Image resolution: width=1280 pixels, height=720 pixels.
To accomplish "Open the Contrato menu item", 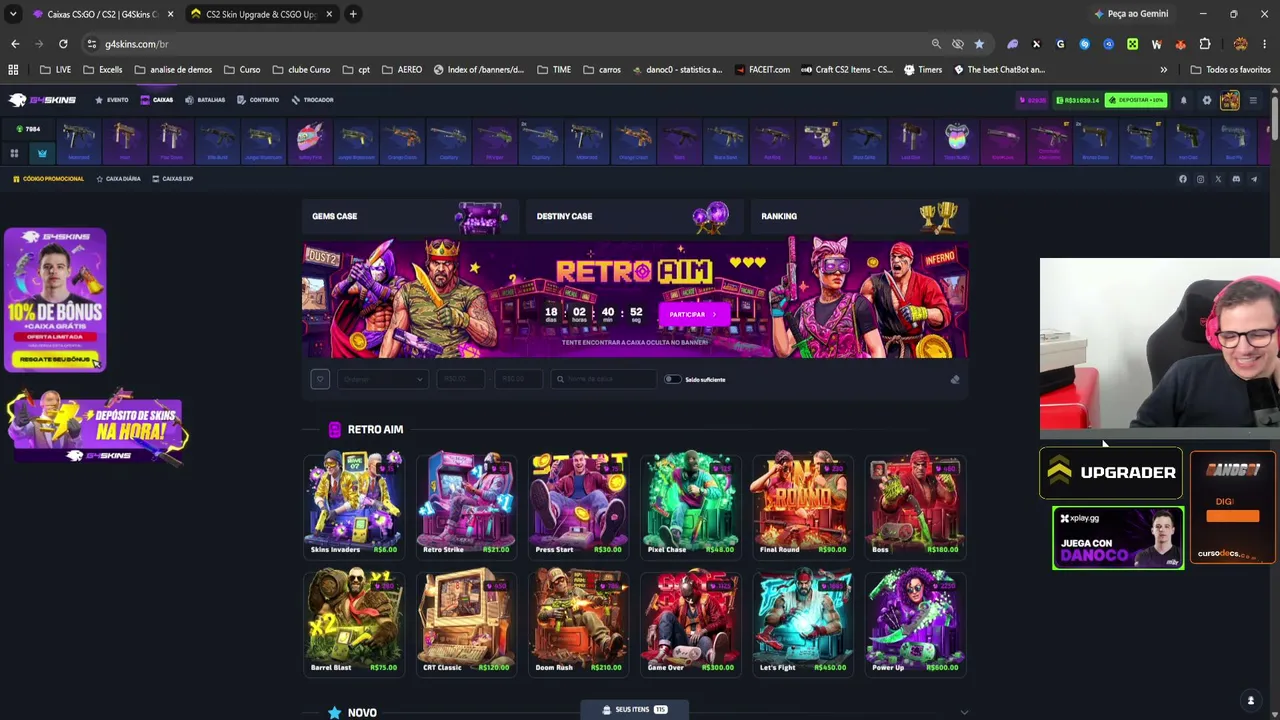I will pyautogui.click(x=258, y=100).
